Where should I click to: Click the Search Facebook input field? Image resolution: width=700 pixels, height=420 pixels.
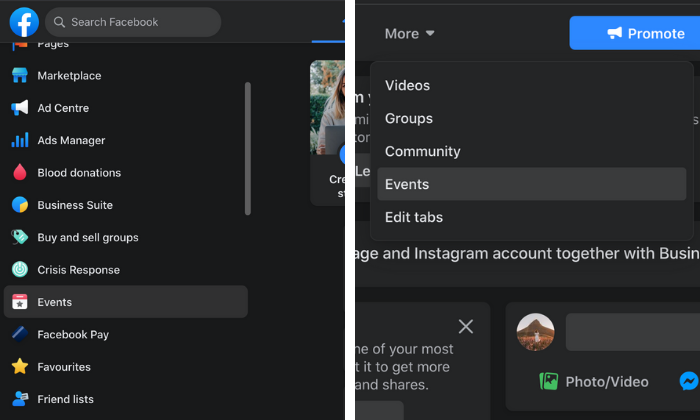(133, 22)
